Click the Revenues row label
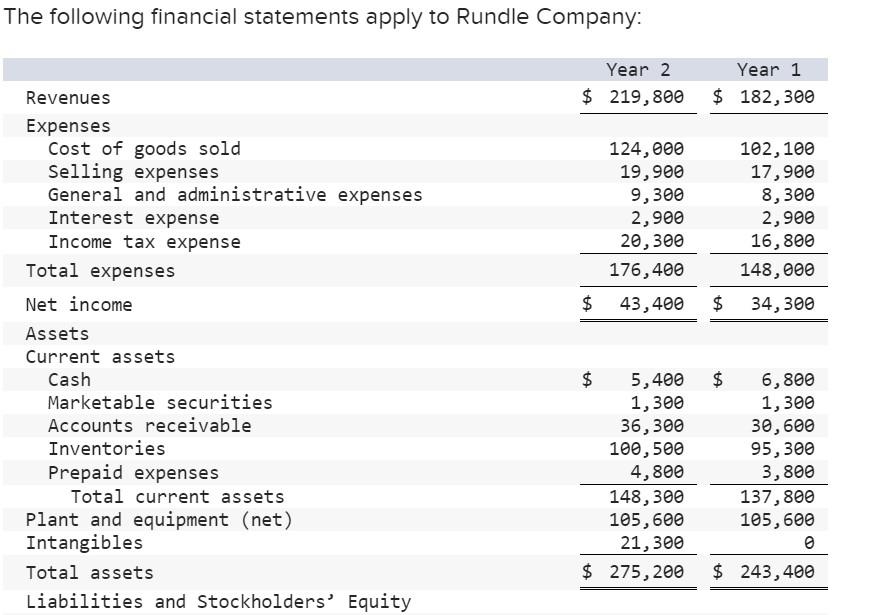This screenshot has height=615, width=880. coord(68,98)
